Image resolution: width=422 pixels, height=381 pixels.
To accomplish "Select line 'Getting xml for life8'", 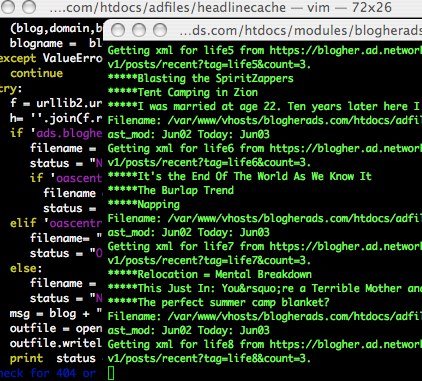I will click(265, 344).
